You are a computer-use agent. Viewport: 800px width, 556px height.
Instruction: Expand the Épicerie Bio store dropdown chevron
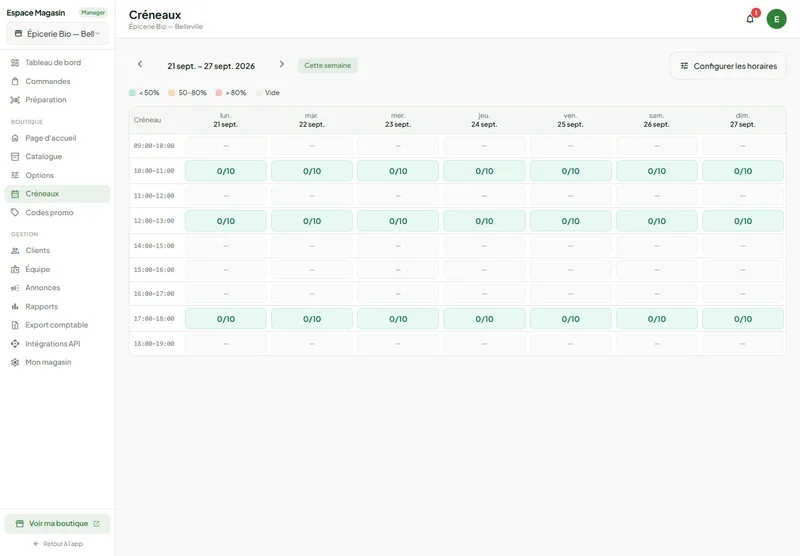tap(97, 34)
